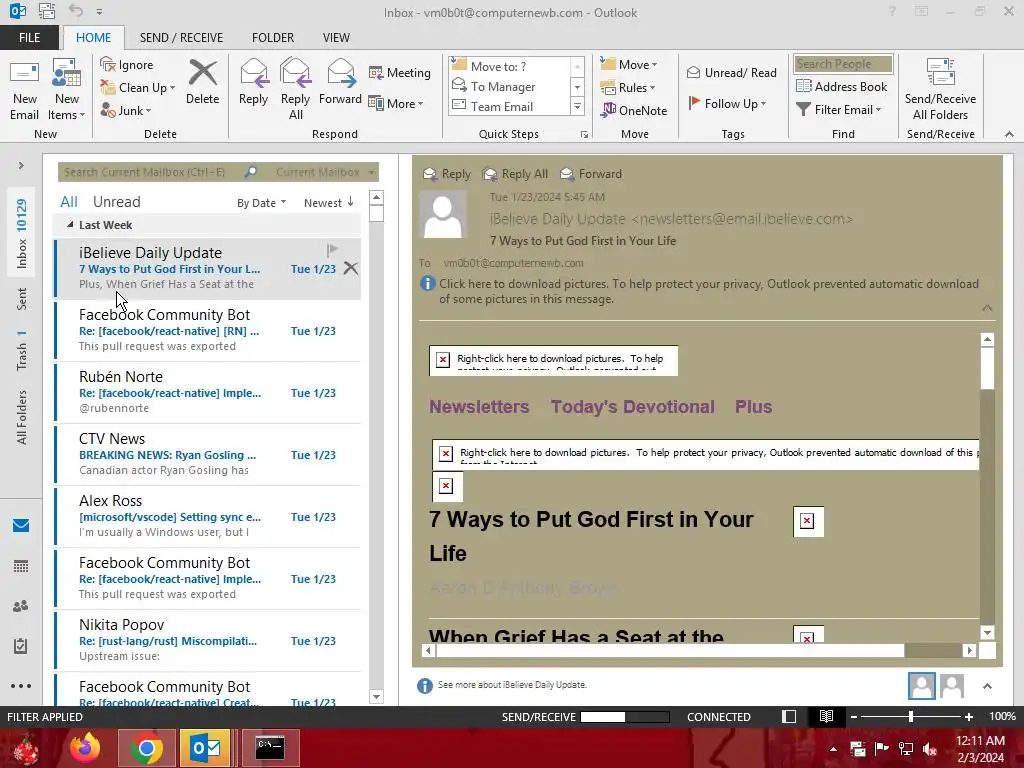Open the More respond options
The height and width of the screenshot is (768, 1024).
point(396,103)
